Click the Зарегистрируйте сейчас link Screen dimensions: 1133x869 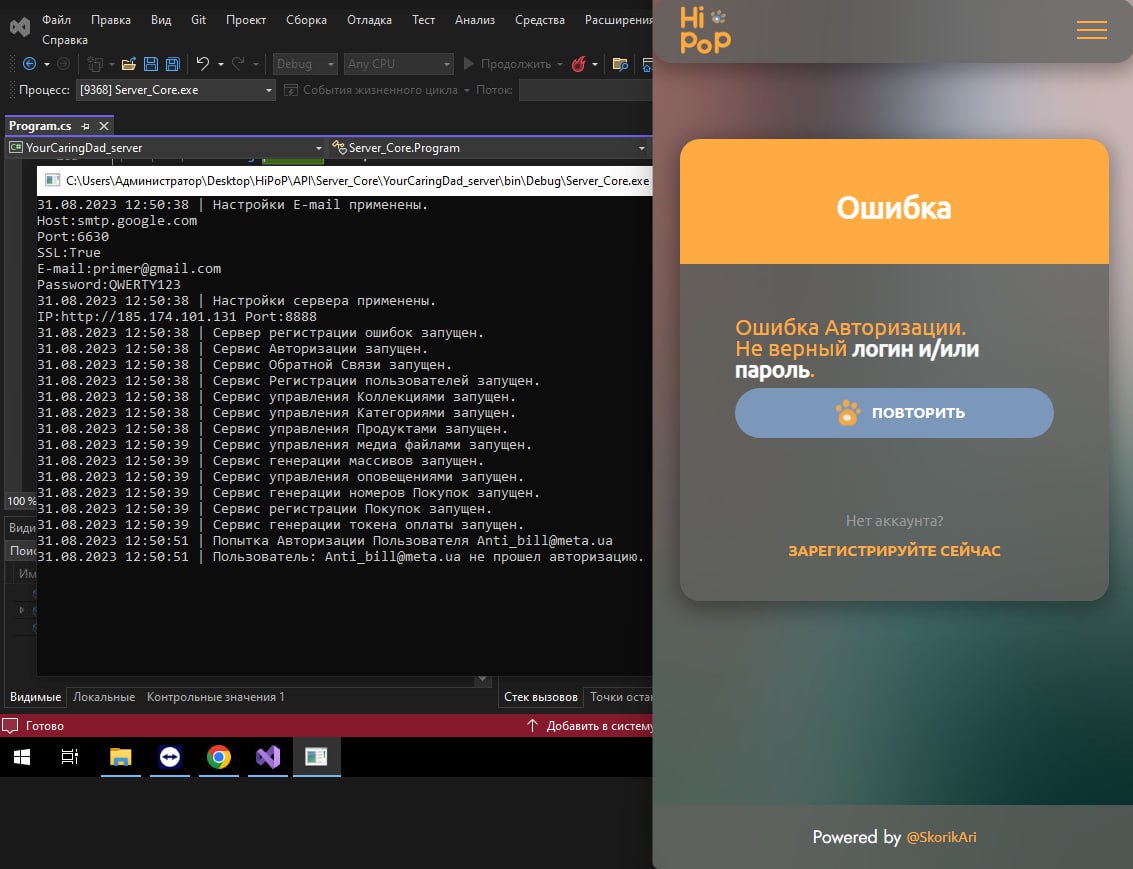(894, 551)
